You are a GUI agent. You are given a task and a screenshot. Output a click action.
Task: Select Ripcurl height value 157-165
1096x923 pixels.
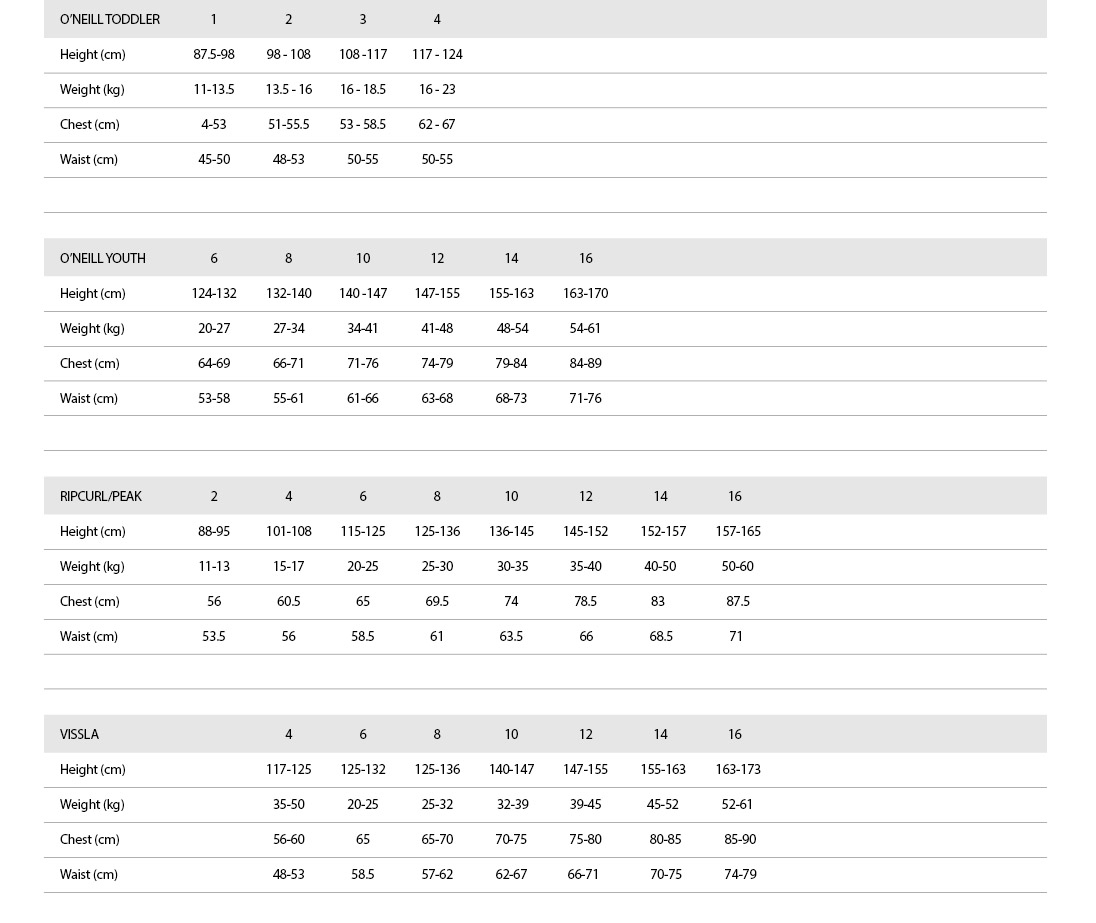[x=738, y=531]
